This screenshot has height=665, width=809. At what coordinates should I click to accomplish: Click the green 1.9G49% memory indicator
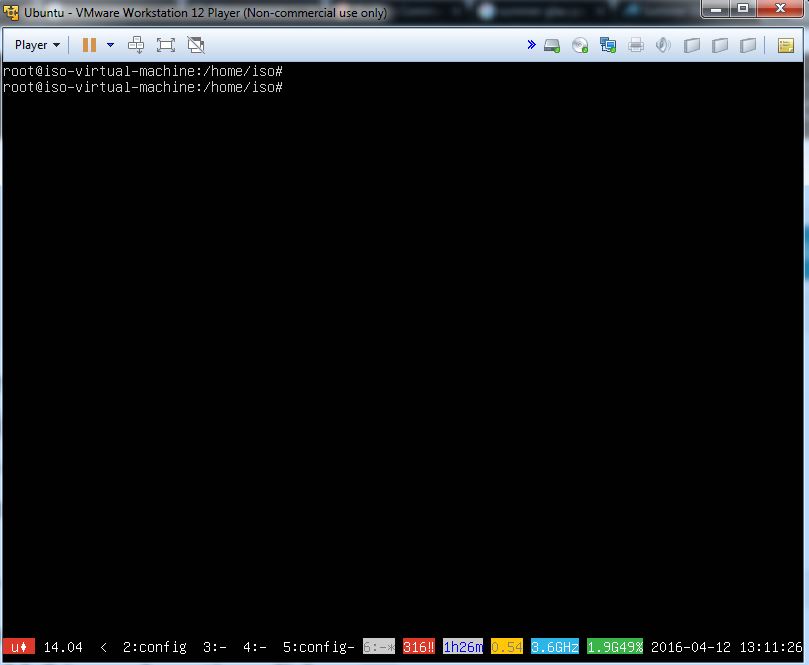(615, 647)
